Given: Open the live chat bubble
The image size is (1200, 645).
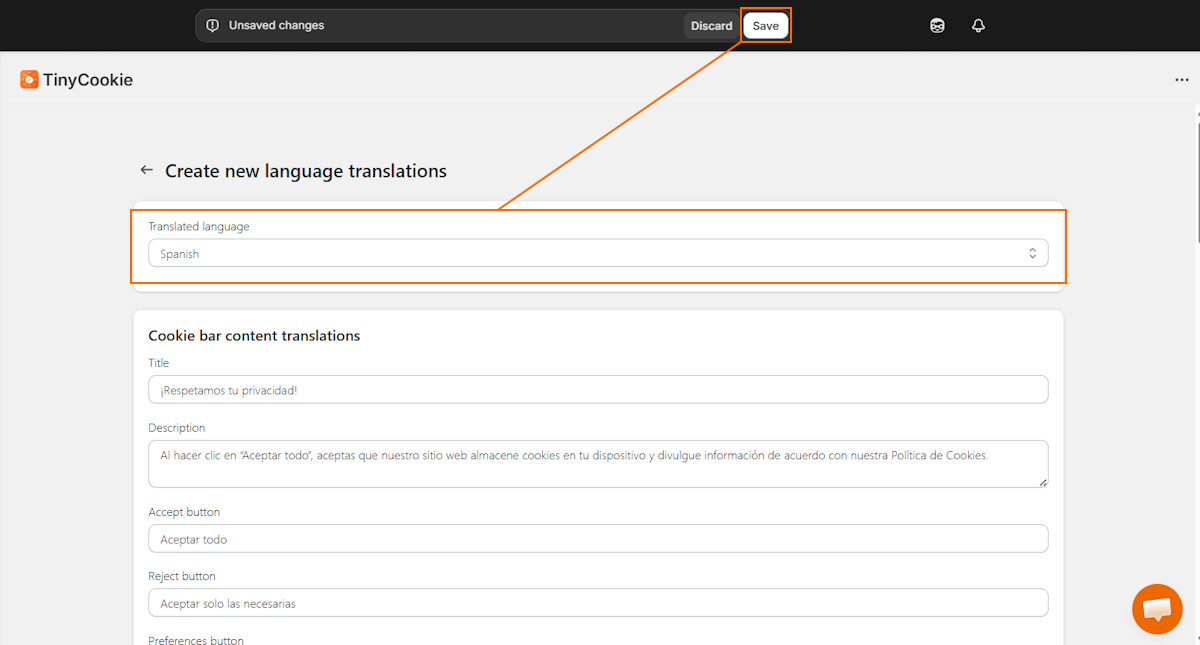Looking at the screenshot, I should tap(1157, 608).
